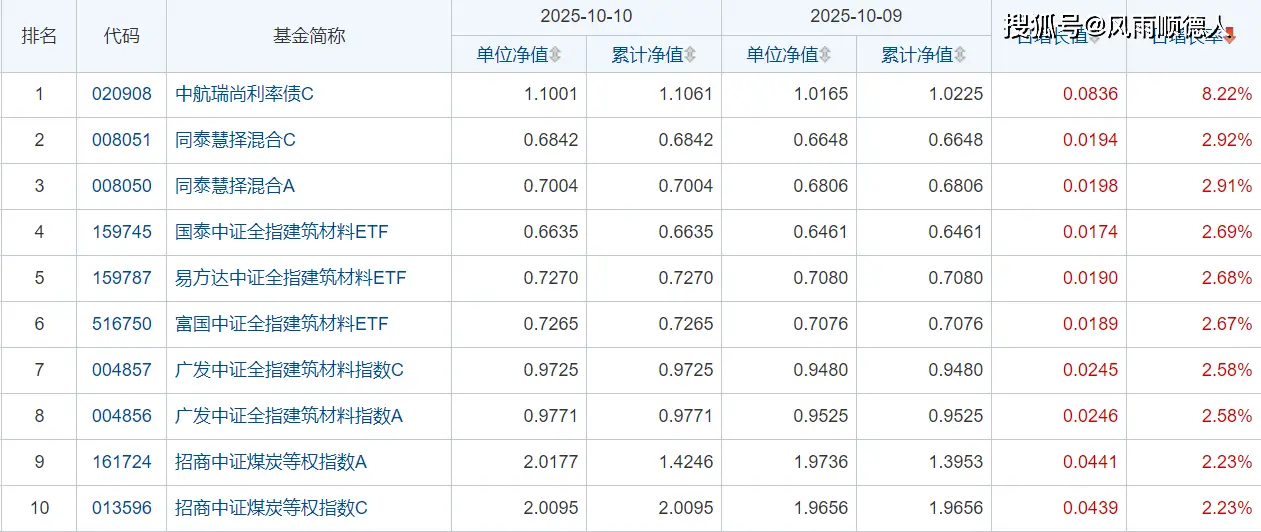Image resolution: width=1261 pixels, height=532 pixels.
Task: Open 招商中证煤炭等权指数C fund link
Action: click(x=271, y=509)
